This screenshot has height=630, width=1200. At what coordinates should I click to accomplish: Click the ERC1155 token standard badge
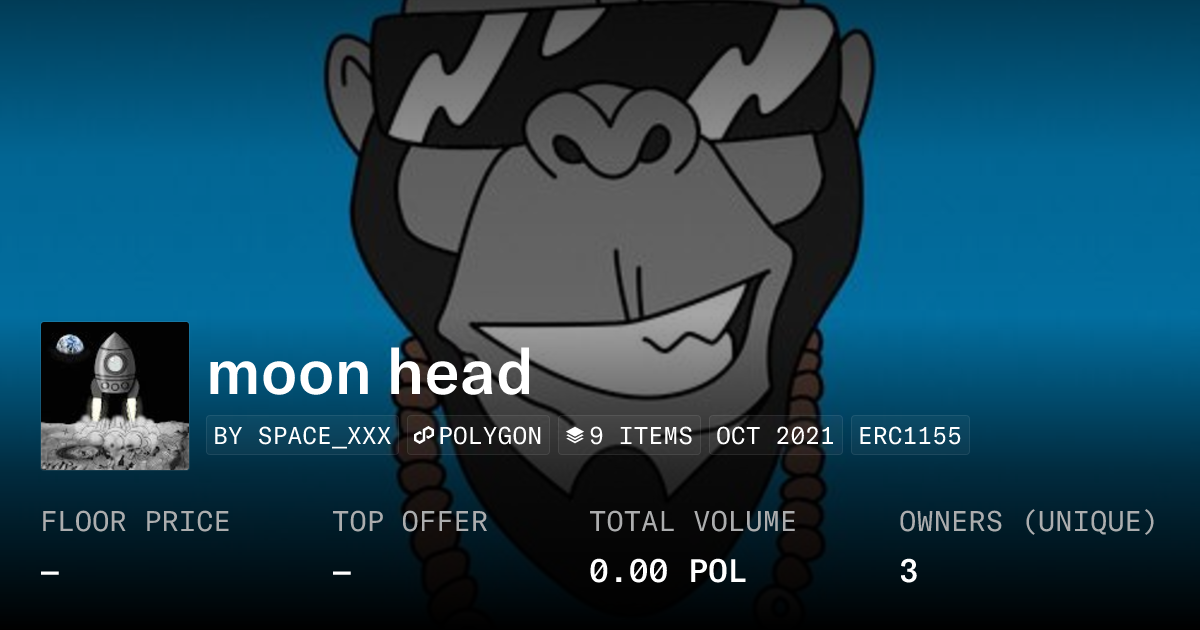(x=910, y=436)
